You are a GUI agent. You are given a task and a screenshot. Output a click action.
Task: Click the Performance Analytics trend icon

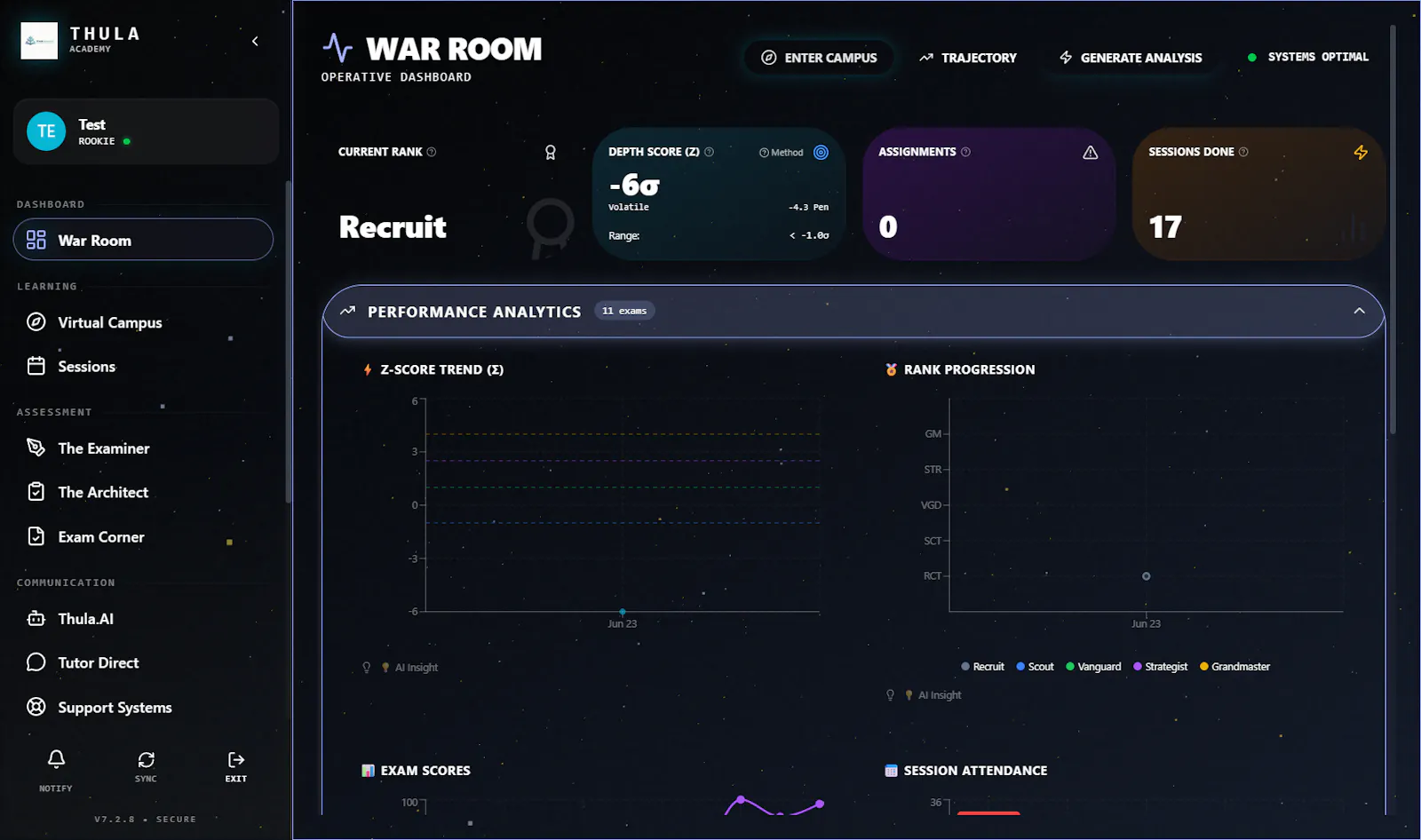click(x=347, y=311)
